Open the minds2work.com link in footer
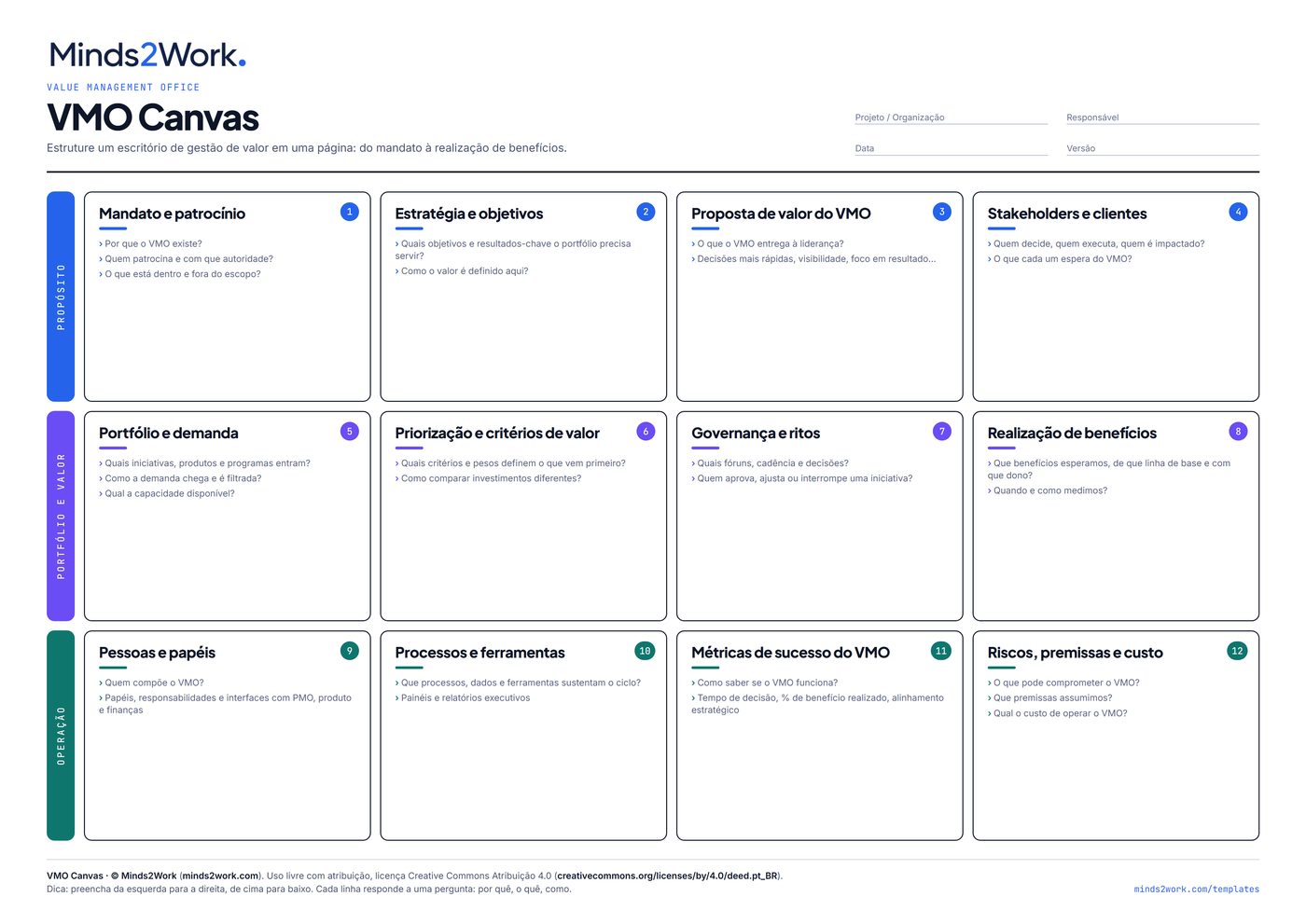1306x924 pixels. (x=220, y=876)
